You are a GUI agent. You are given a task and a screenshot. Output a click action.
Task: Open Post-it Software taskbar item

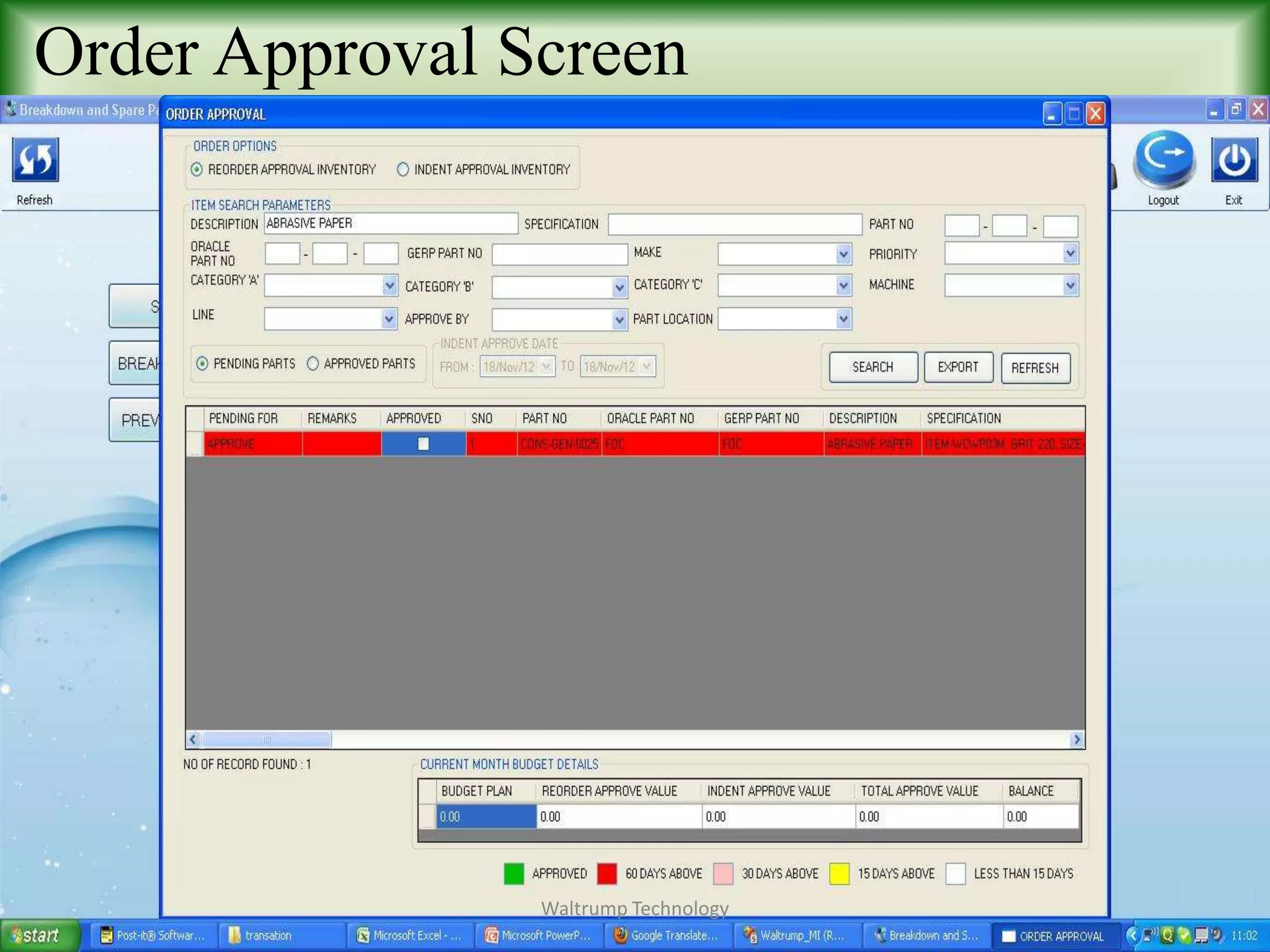[153, 935]
